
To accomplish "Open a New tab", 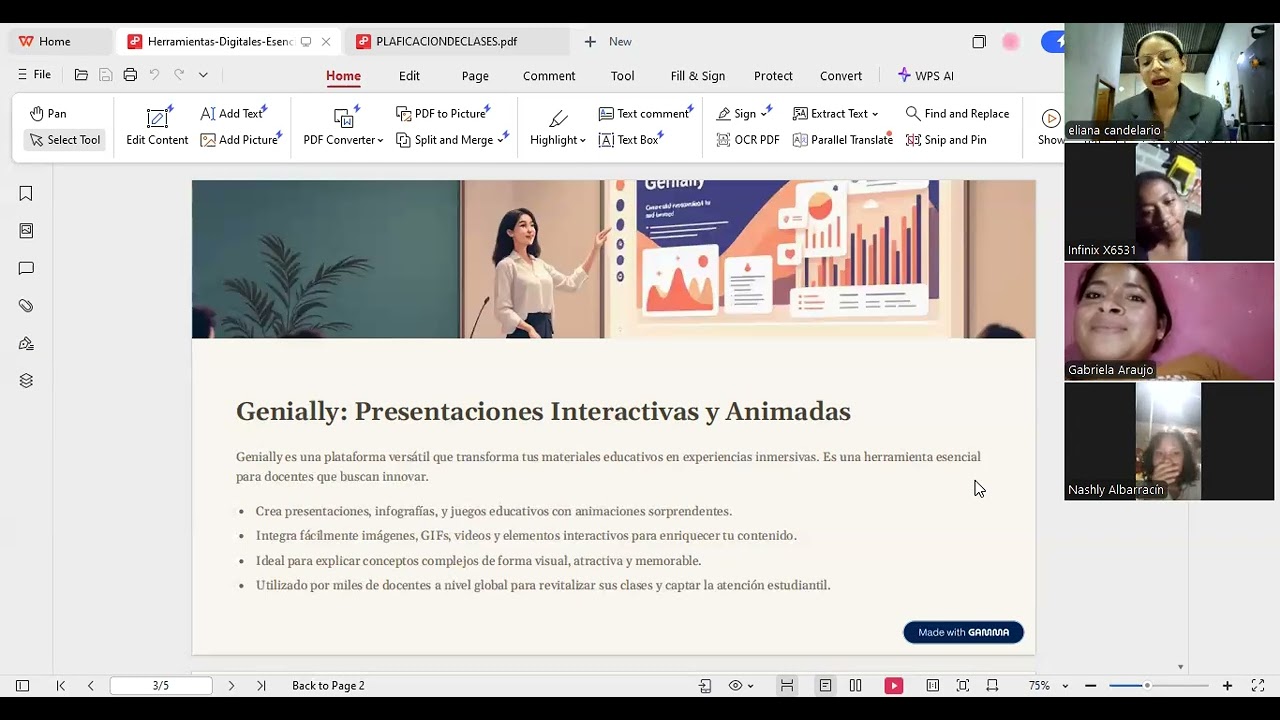I will (x=608, y=42).
